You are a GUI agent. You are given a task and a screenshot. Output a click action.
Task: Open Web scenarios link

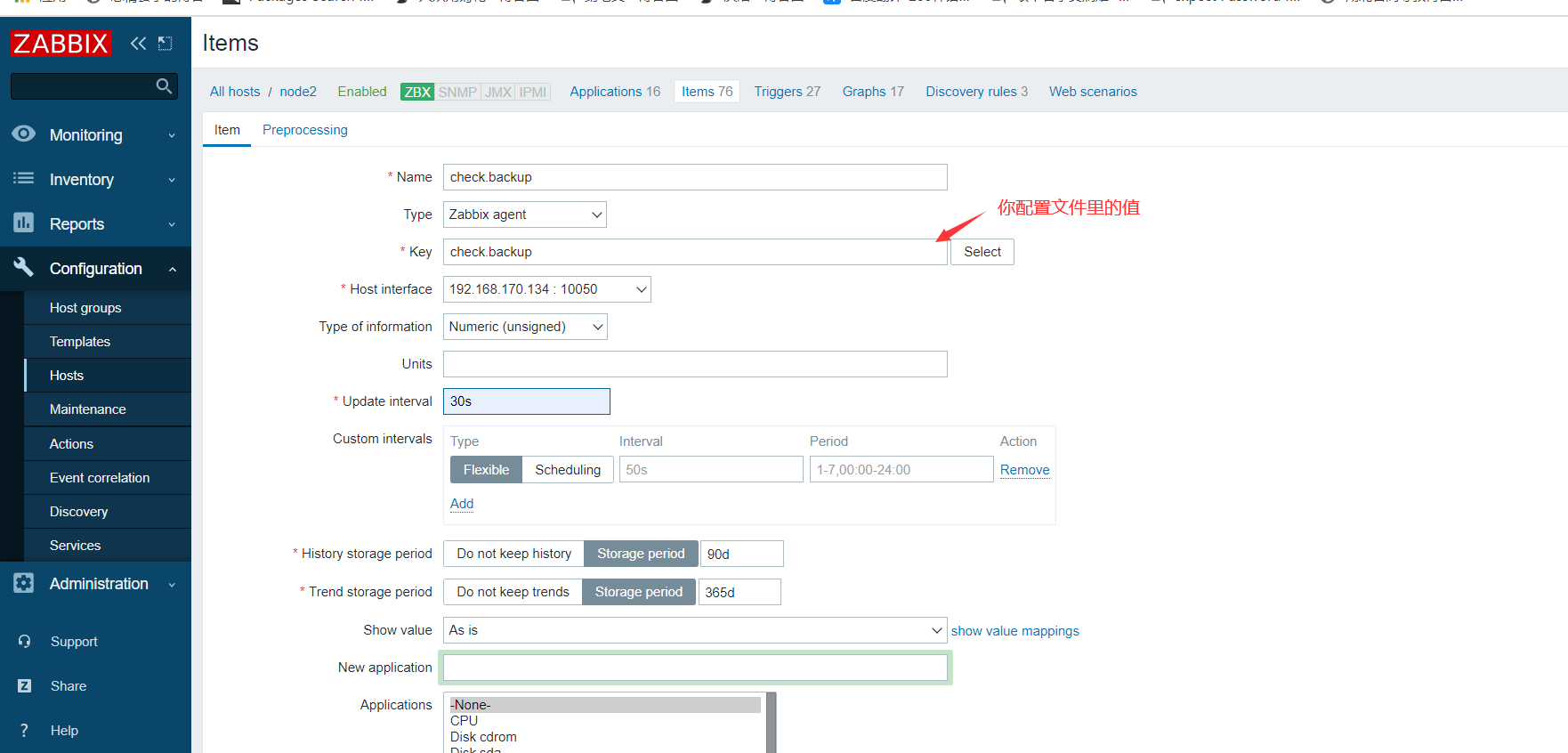tap(1093, 92)
